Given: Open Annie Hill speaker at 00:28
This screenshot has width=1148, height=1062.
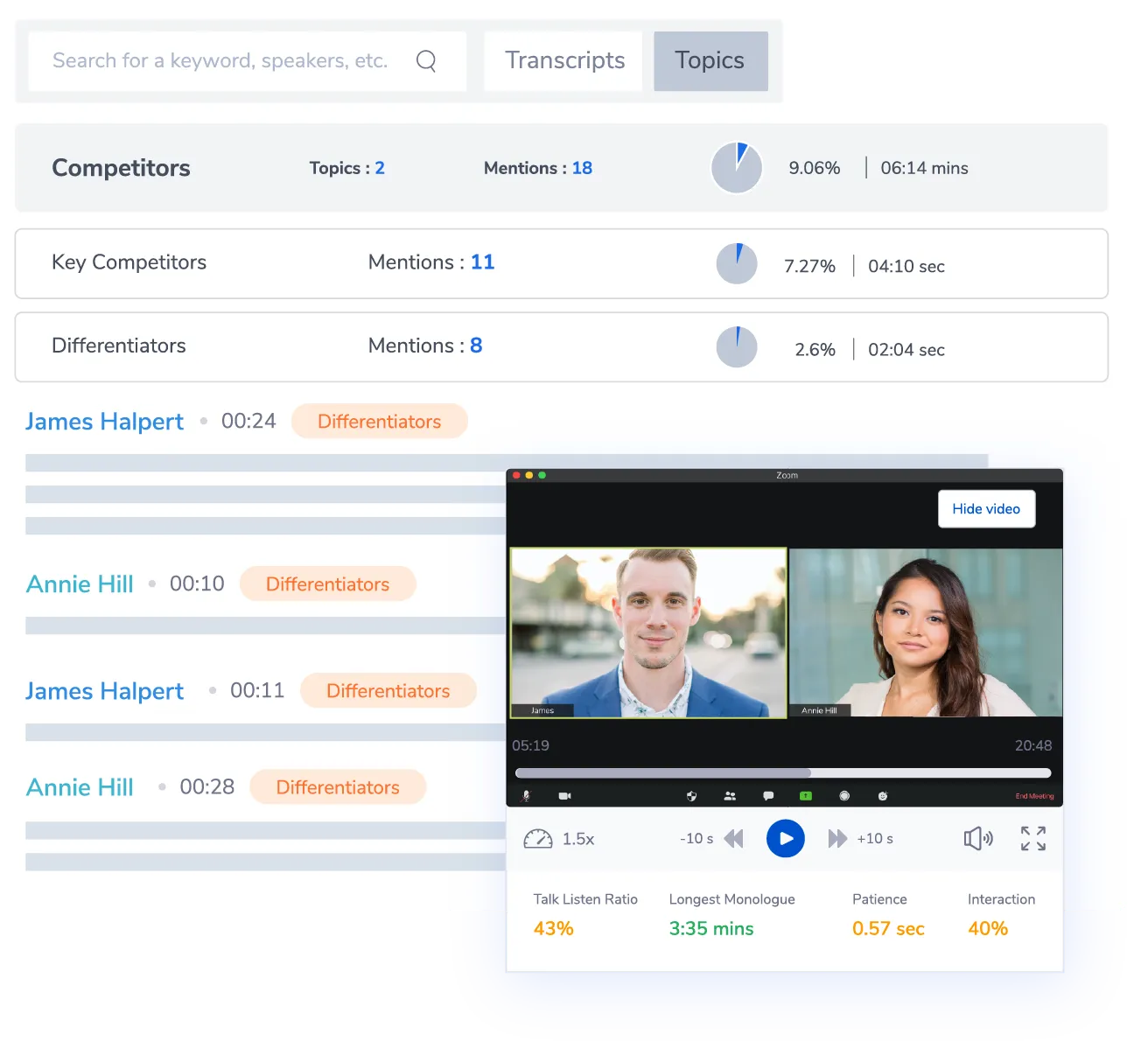Looking at the screenshot, I should click(80, 787).
